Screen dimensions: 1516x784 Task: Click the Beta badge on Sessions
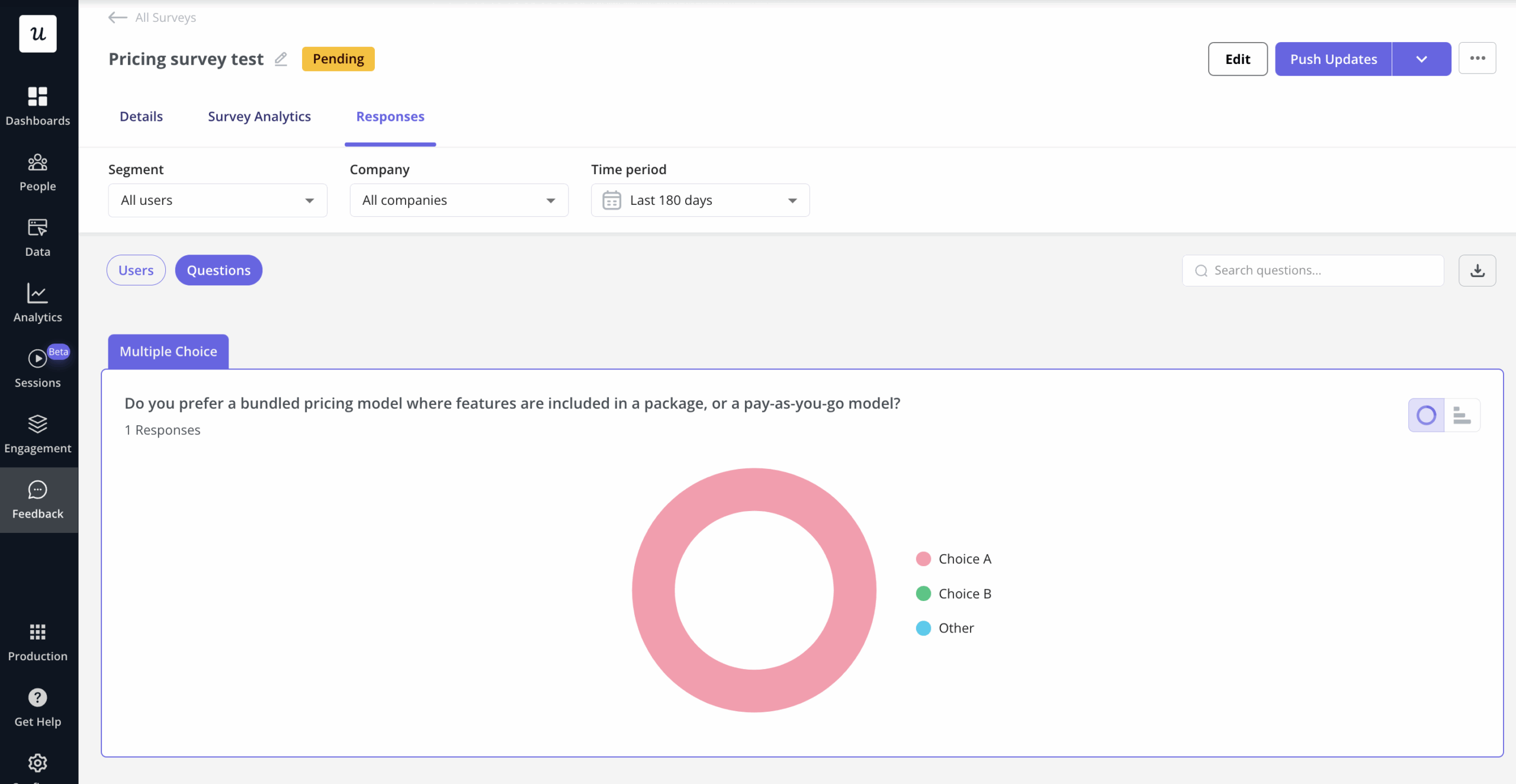coord(58,352)
